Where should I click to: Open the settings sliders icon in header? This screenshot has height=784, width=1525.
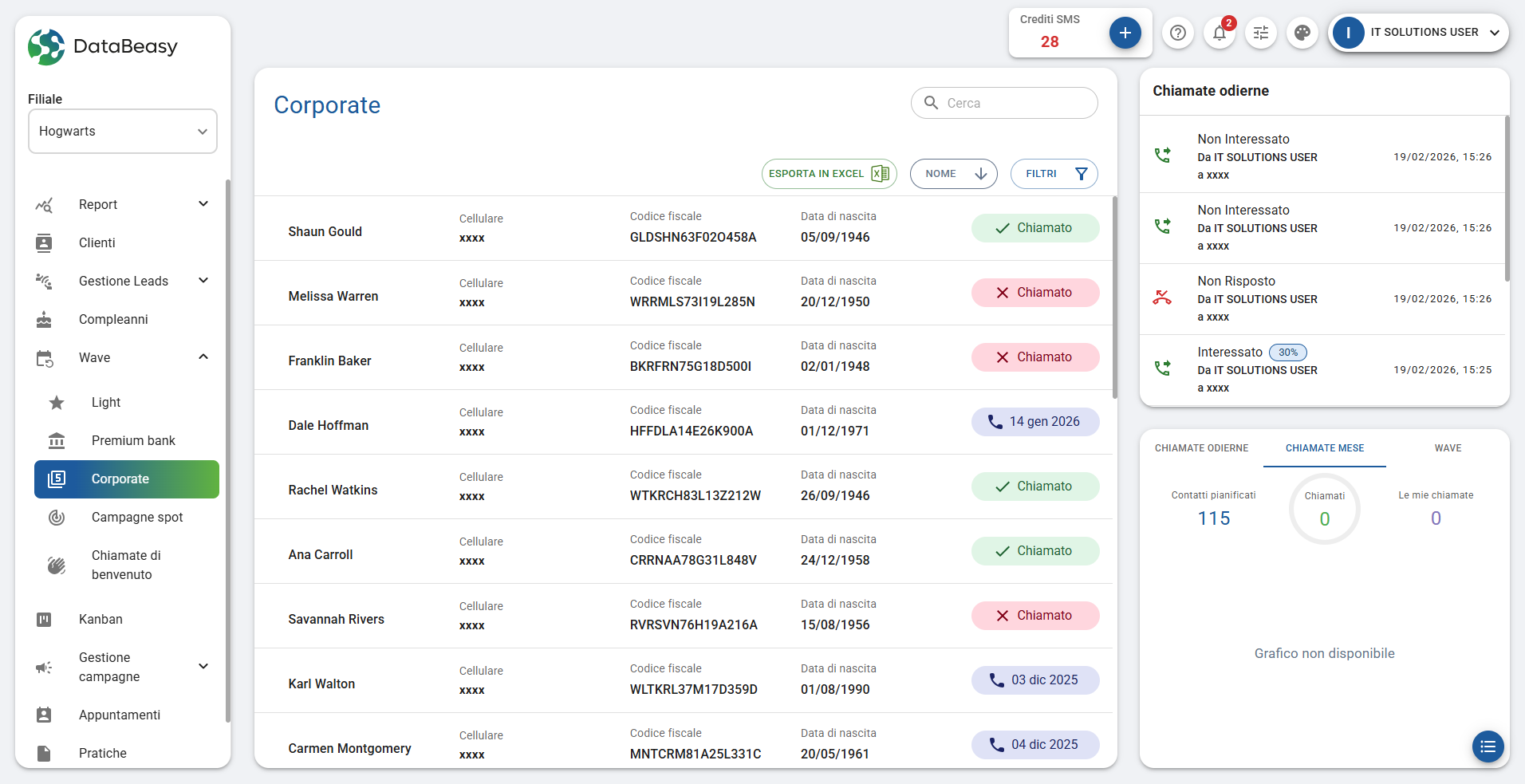(x=1261, y=33)
